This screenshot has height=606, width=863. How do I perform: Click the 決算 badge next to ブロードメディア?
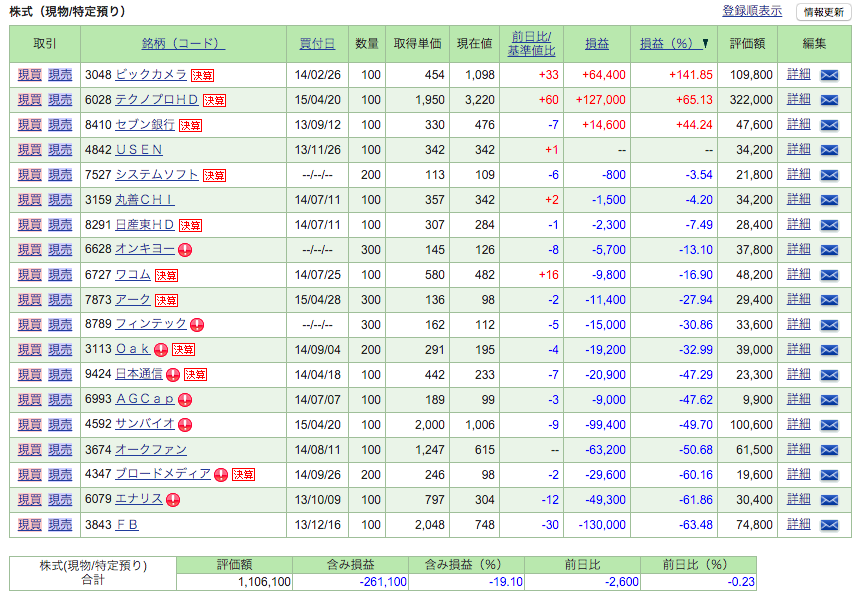click(x=243, y=474)
